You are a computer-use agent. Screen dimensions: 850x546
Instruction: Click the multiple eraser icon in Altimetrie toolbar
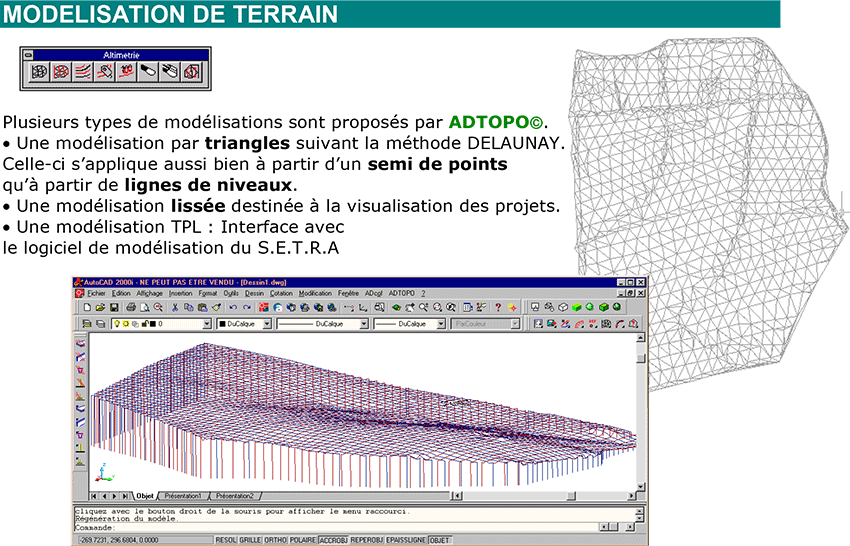click(x=169, y=72)
